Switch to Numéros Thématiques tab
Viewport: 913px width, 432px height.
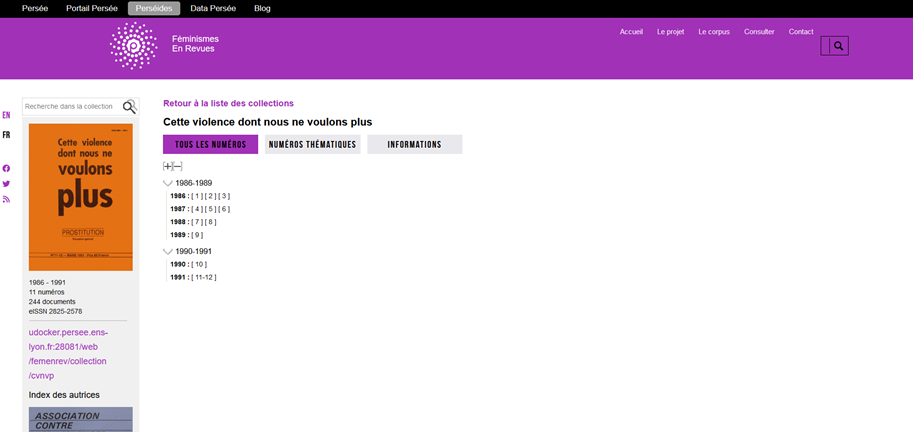click(312, 145)
